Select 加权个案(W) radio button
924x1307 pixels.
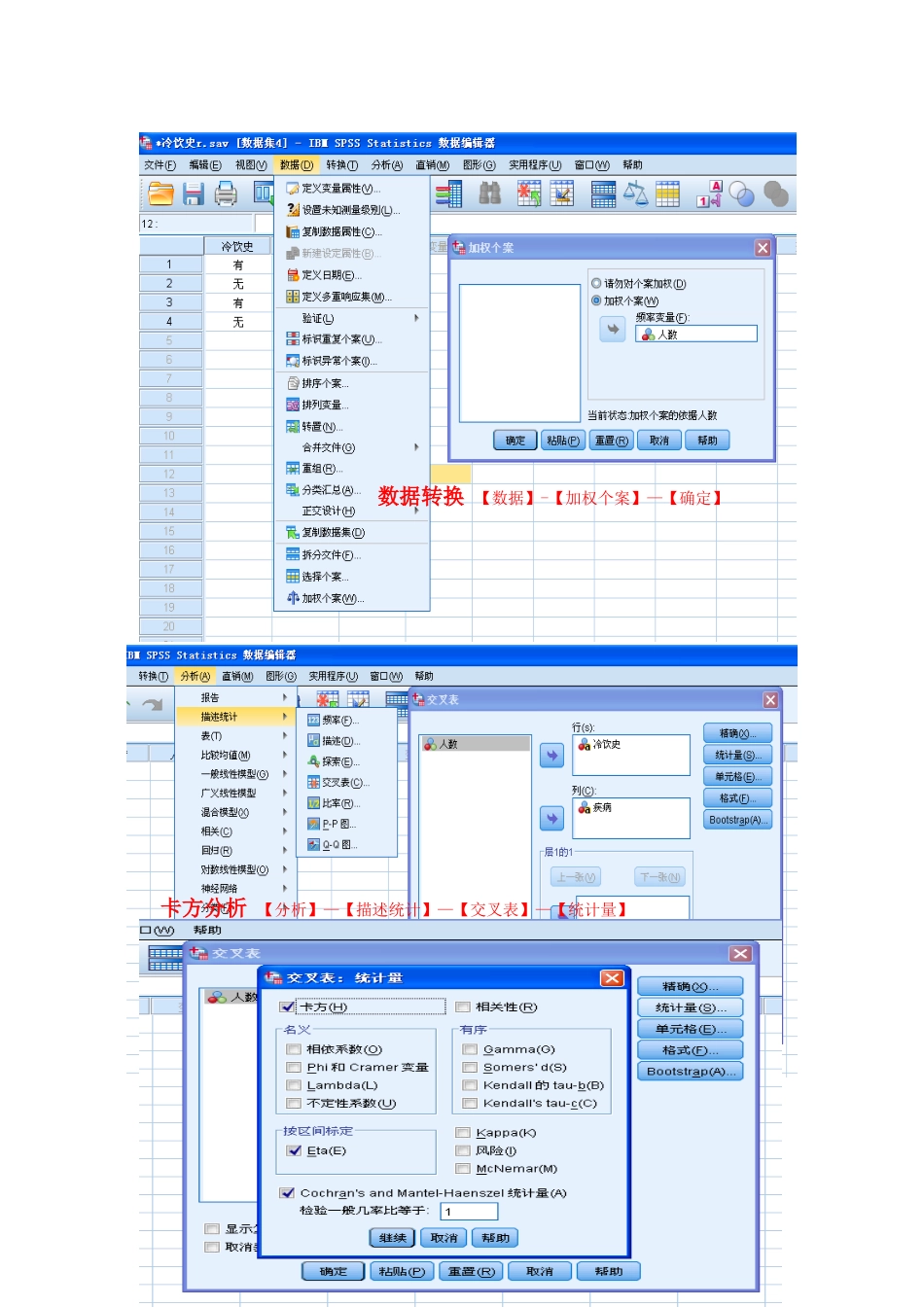click(x=596, y=300)
